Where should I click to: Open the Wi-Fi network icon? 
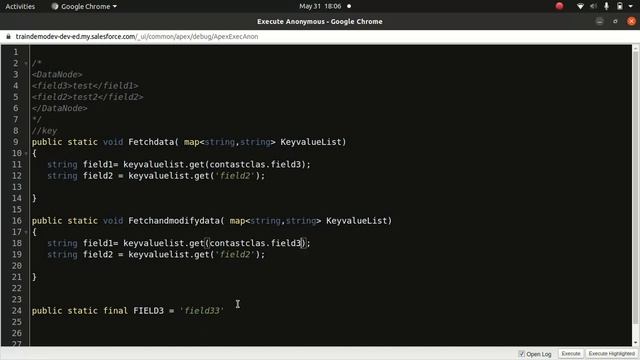click(x=580, y=6)
